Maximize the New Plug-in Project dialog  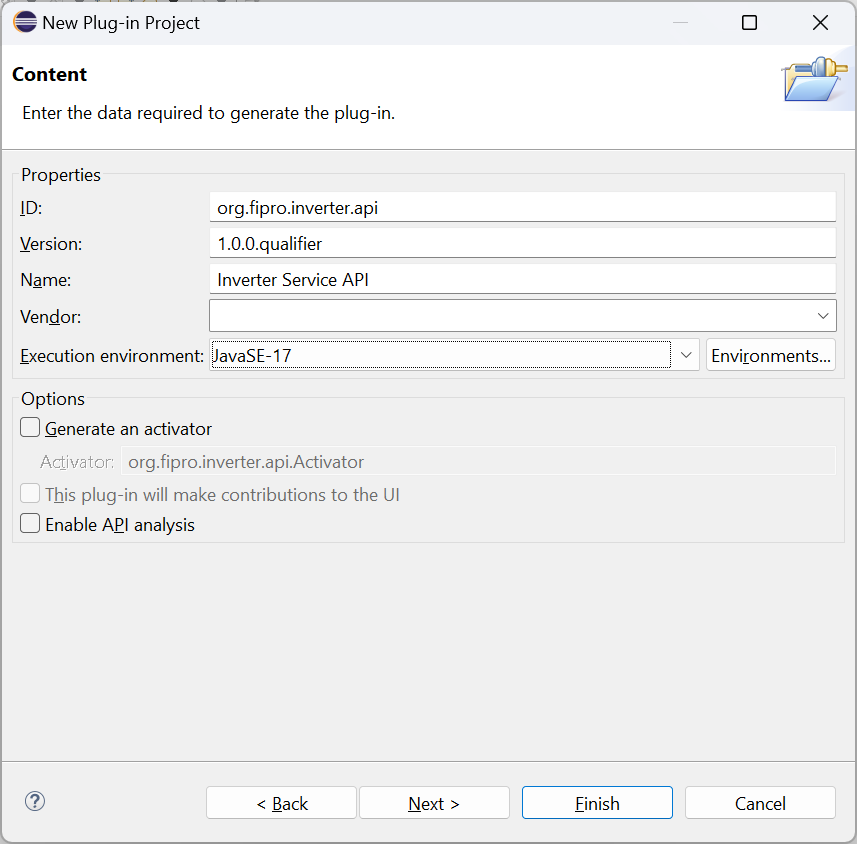click(749, 23)
